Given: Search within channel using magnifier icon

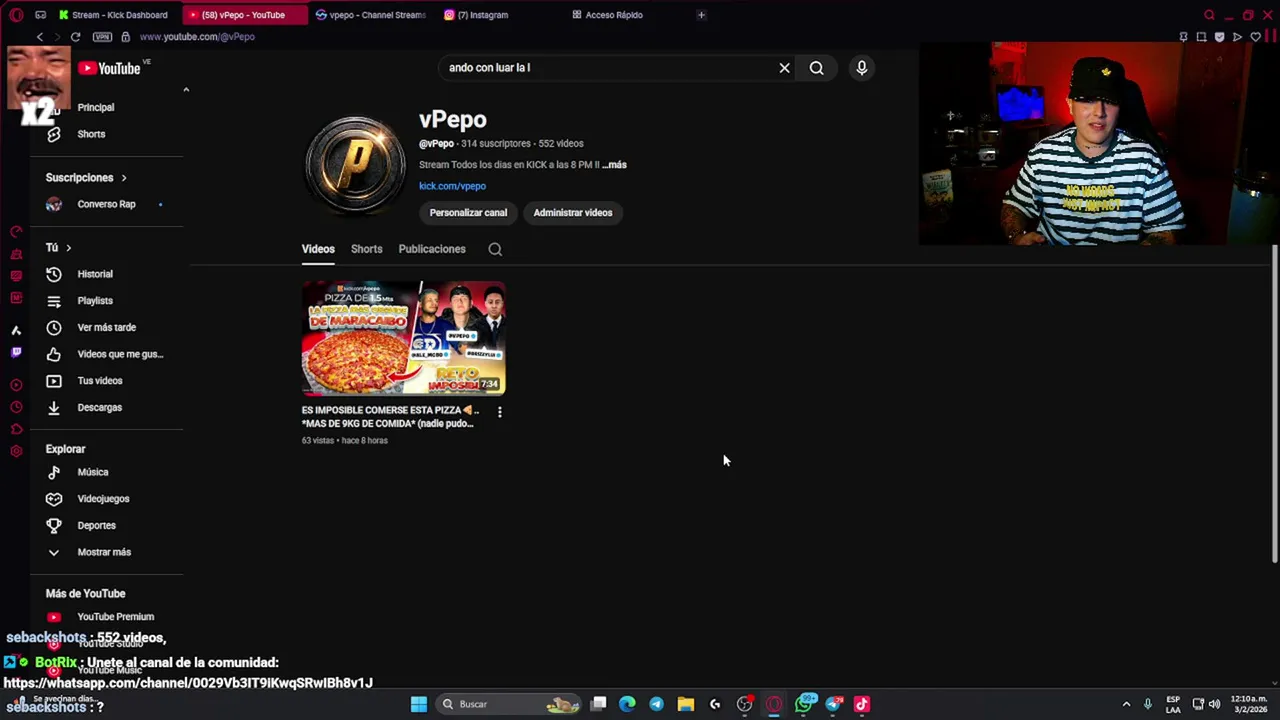Looking at the screenshot, I should pyautogui.click(x=495, y=249).
